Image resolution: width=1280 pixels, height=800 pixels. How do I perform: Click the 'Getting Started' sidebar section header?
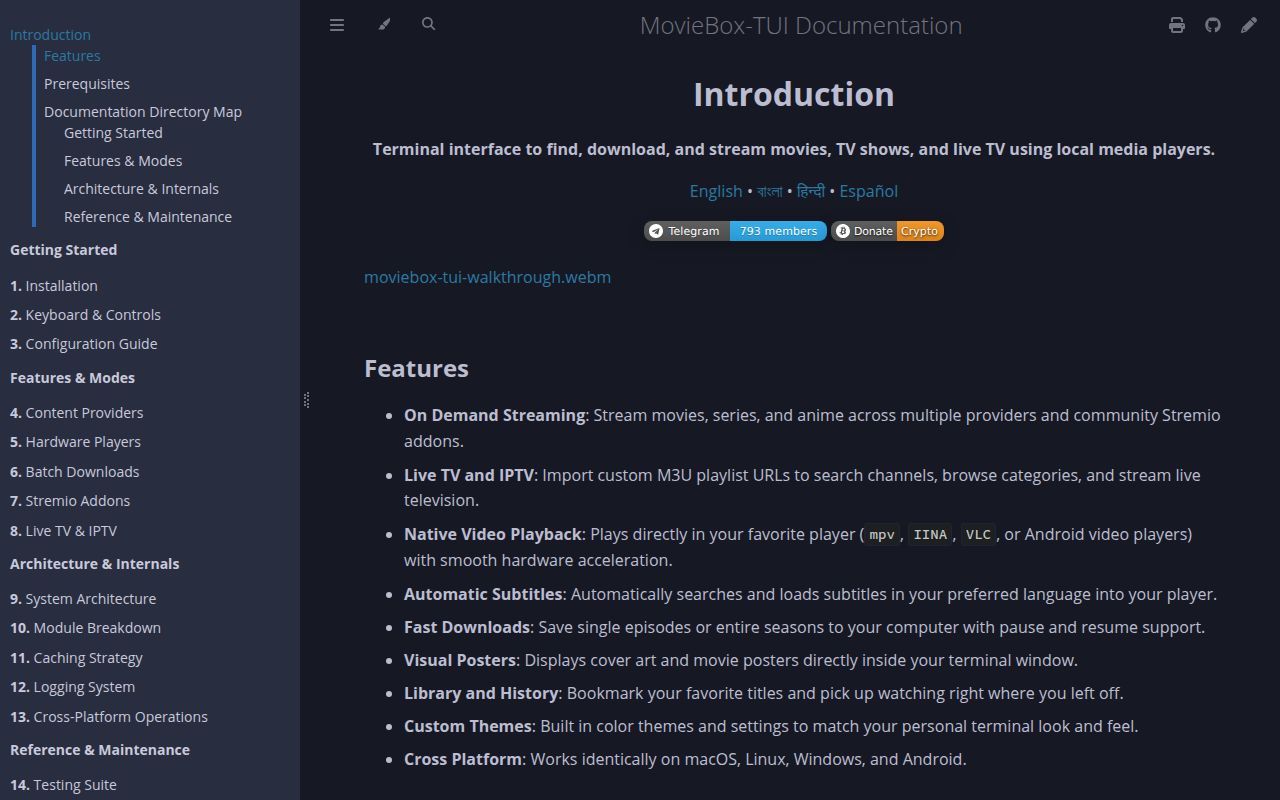(x=63, y=250)
